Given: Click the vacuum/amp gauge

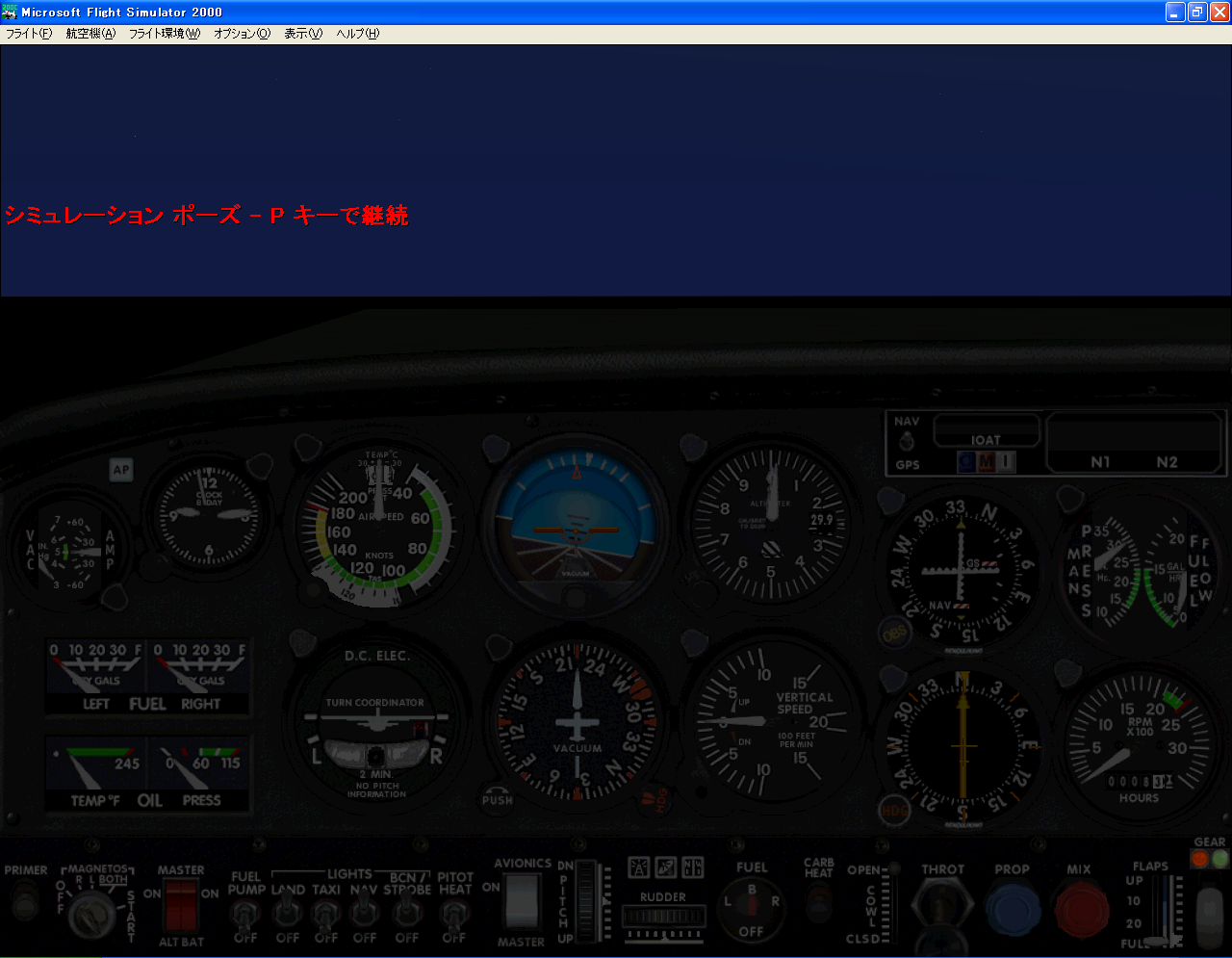Looking at the screenshot, I should (69, 551).
